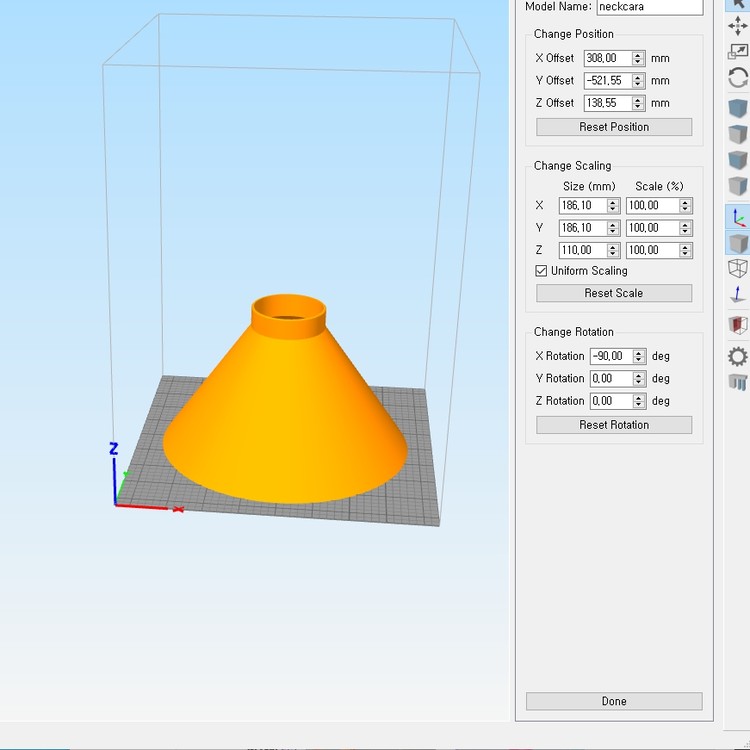Viewport: 750px width, 750px height.
Task: Decrease X Offset with the down arrow
Action: (x=638, y=62)
